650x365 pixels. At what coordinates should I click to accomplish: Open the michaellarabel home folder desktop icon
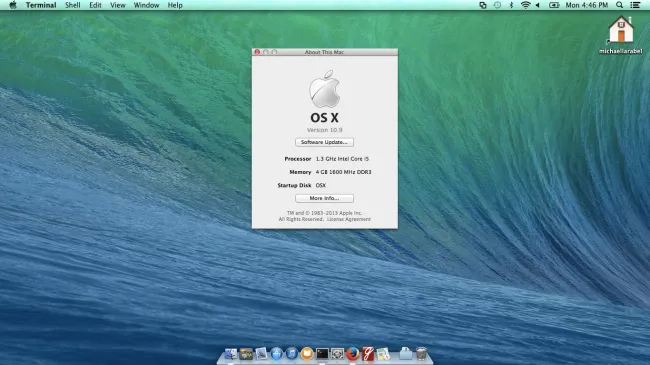[x=621, y=35]
